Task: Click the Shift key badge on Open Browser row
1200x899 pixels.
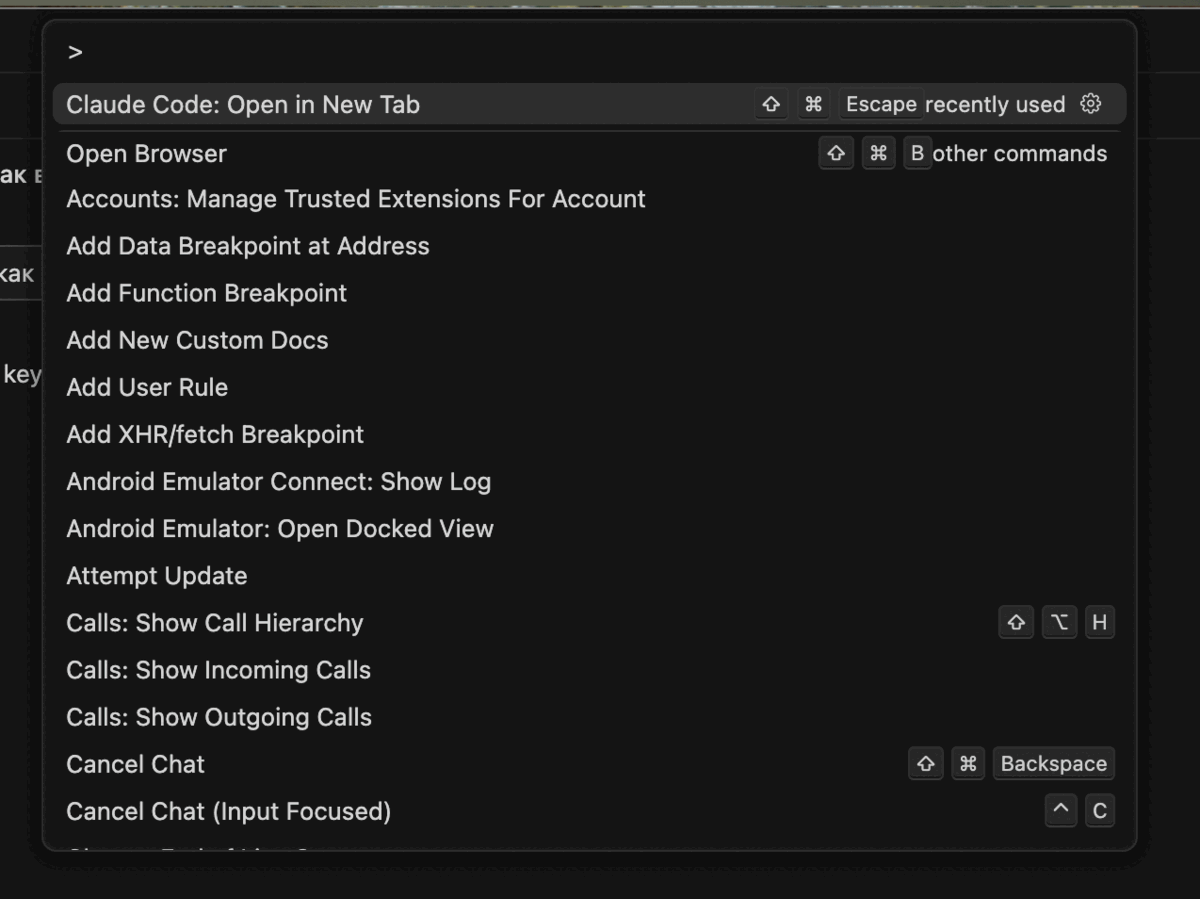Action: 836,153
